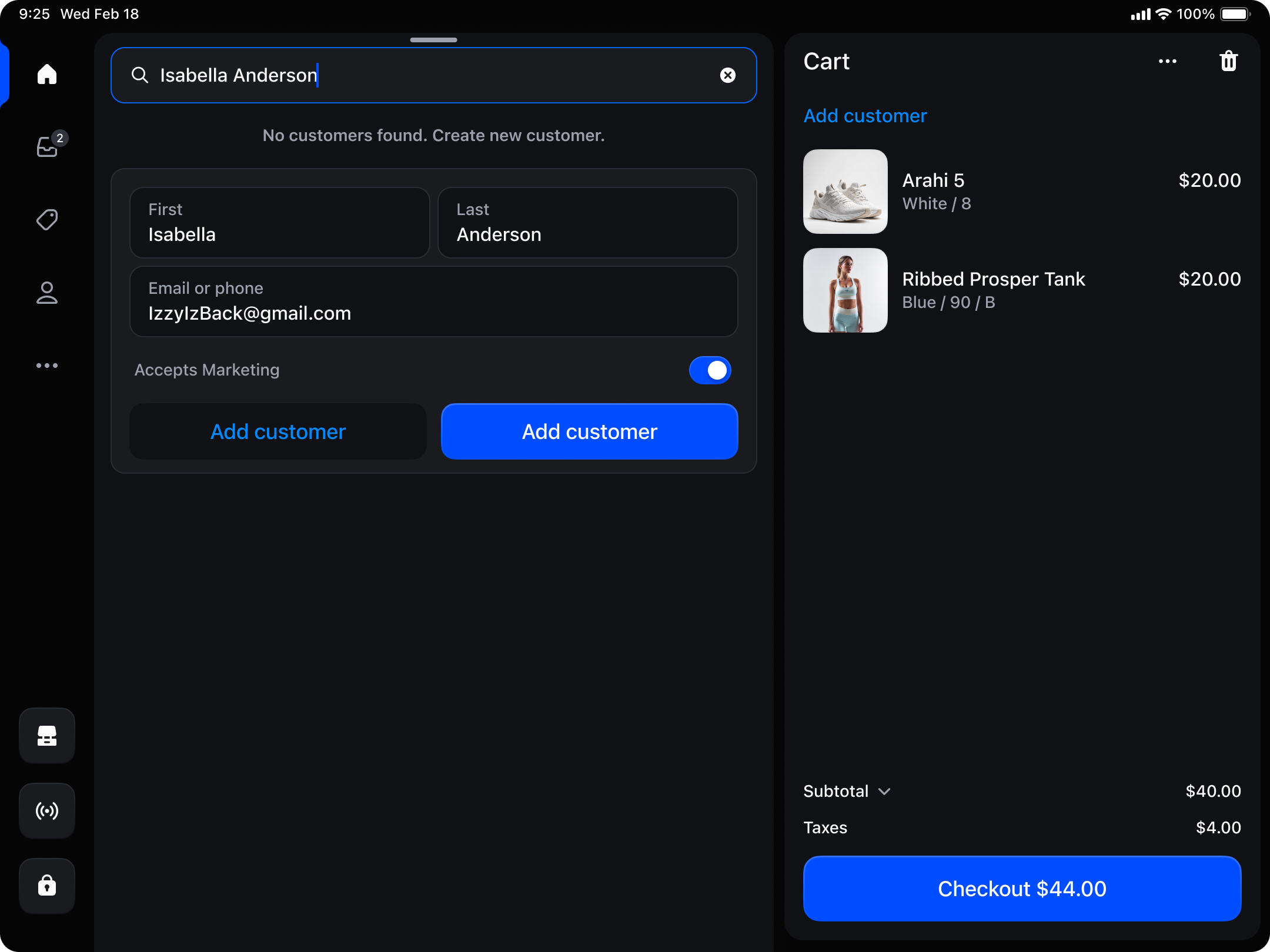Click the search magnifier icon

coord(139,75)
